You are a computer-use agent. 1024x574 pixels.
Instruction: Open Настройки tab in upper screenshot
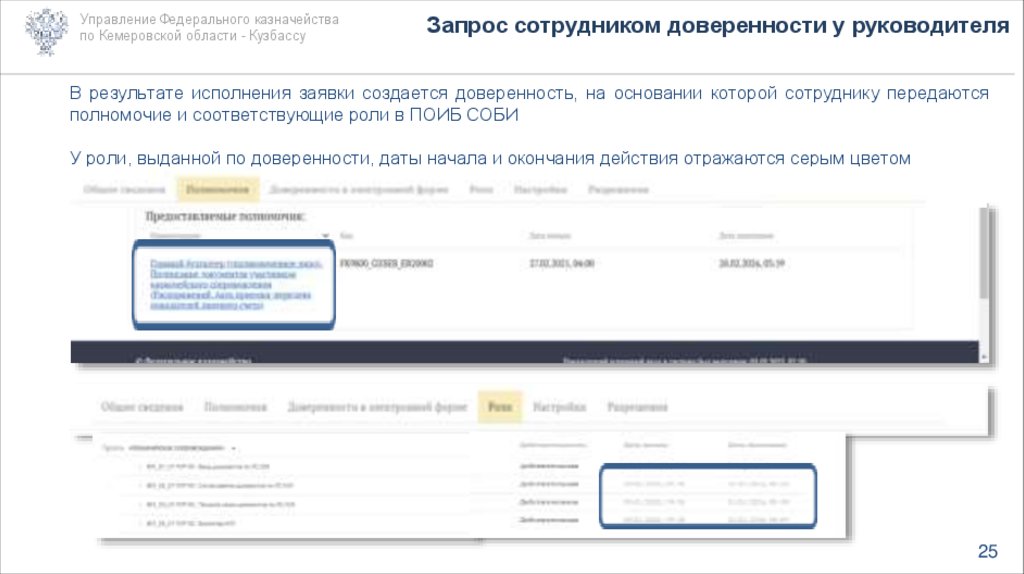(540, 189)
